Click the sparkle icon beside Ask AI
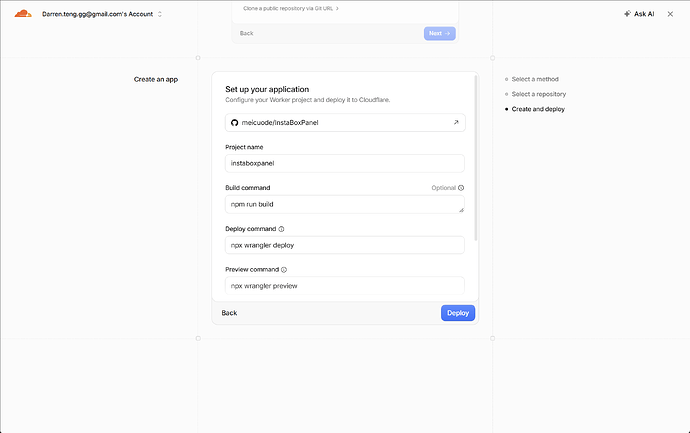The width and height of the screenshot is (690, 433). pos(627,14)
